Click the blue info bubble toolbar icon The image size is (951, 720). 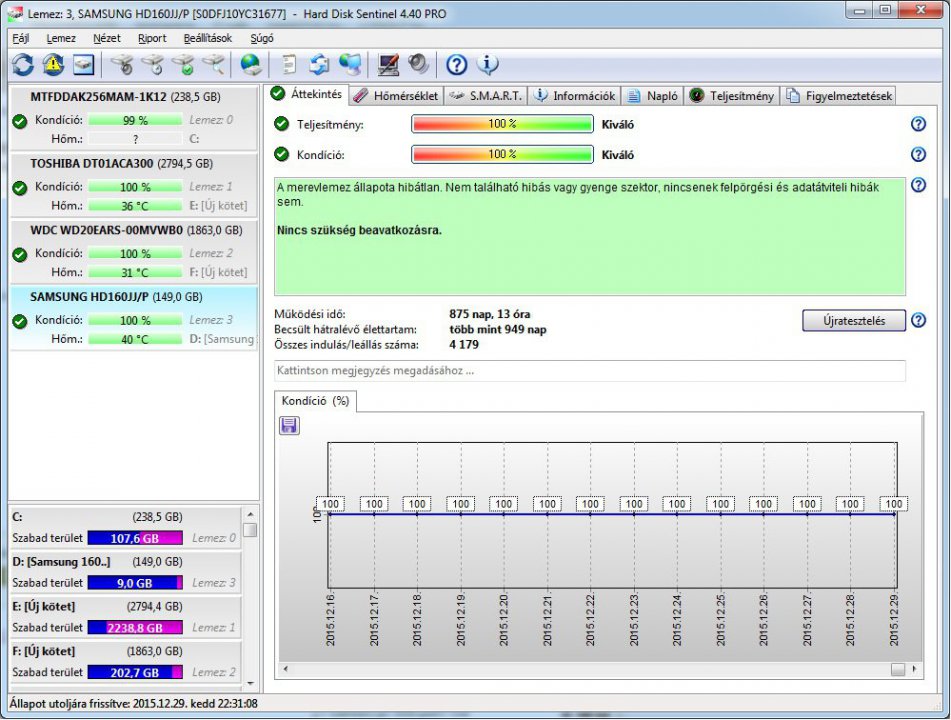(x=487, y=64)
